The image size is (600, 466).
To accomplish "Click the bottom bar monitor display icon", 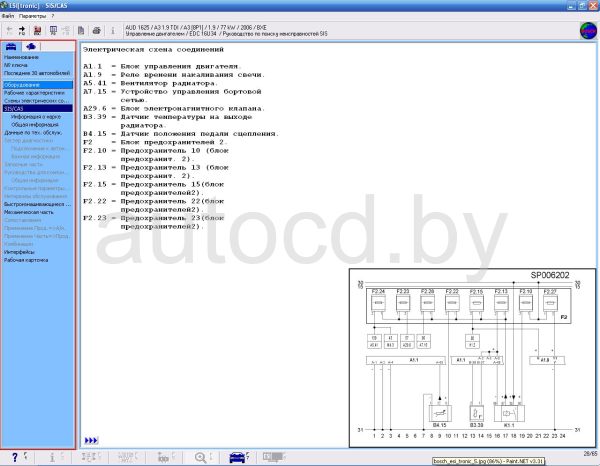I will click(x=274, y=457).
